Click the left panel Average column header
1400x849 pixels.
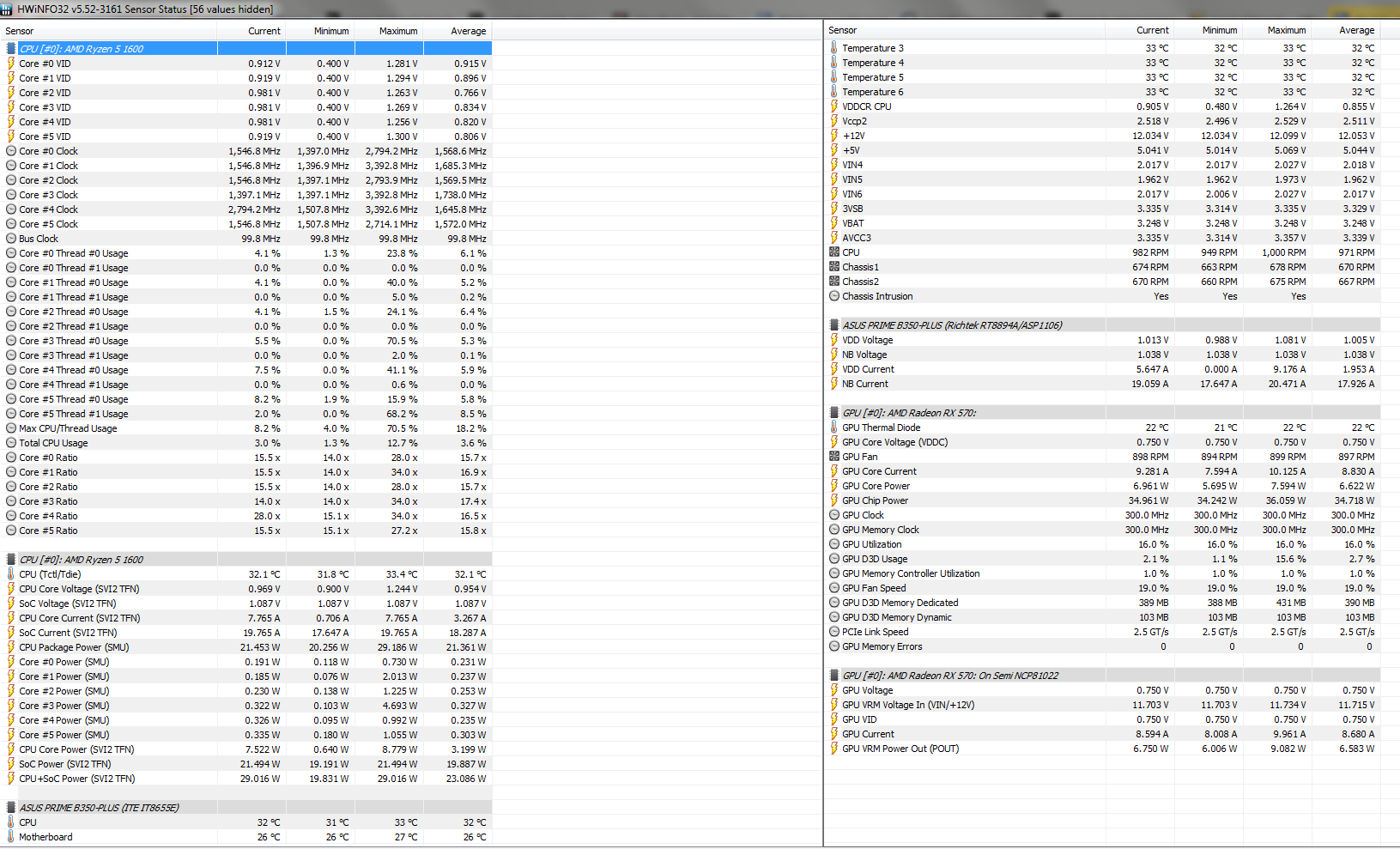pos(458,31)
